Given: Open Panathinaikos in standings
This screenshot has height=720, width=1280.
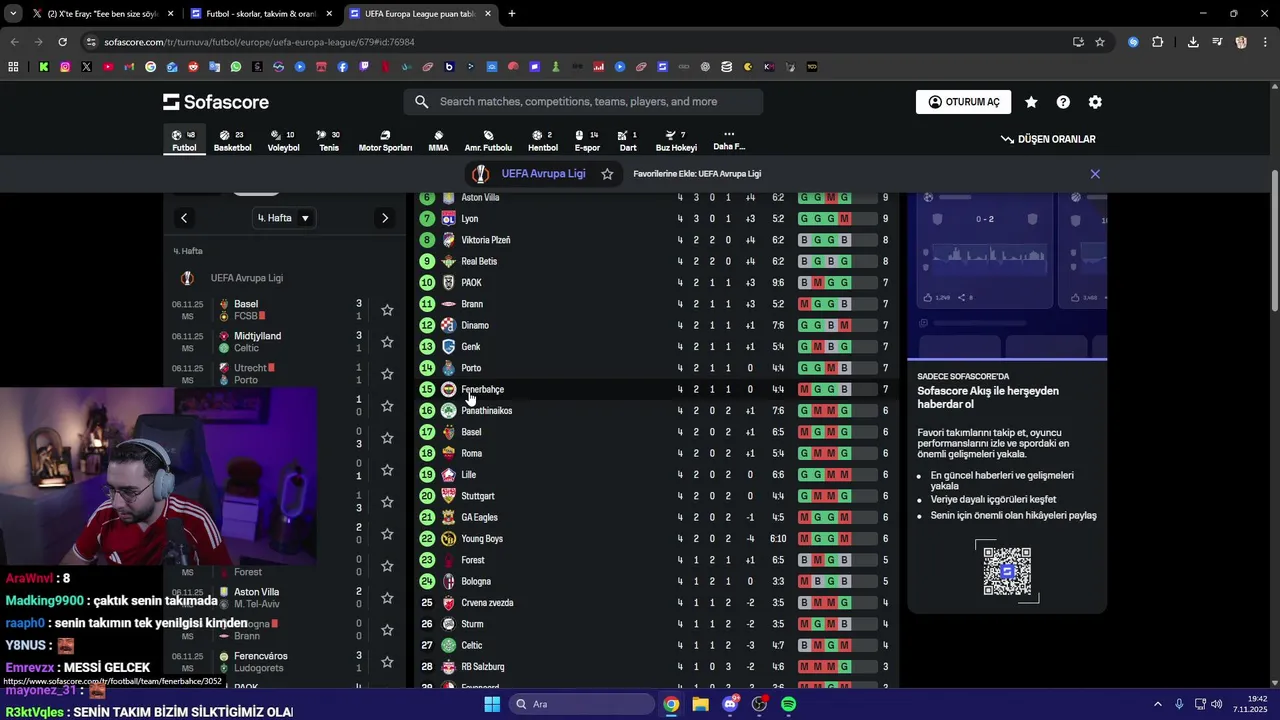Looking at the screenshot, I should pos(486,411).
